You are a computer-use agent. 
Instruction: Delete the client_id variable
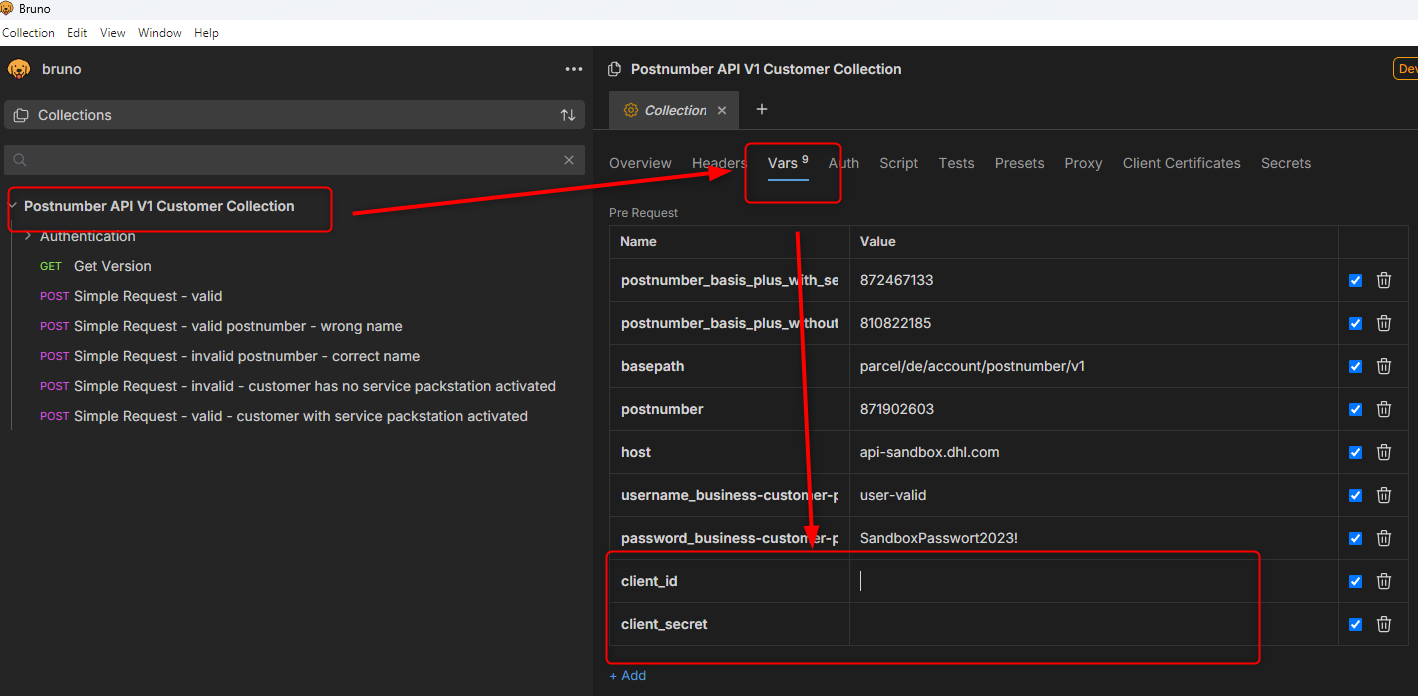pyautogui.click(x=1384, y=581)
